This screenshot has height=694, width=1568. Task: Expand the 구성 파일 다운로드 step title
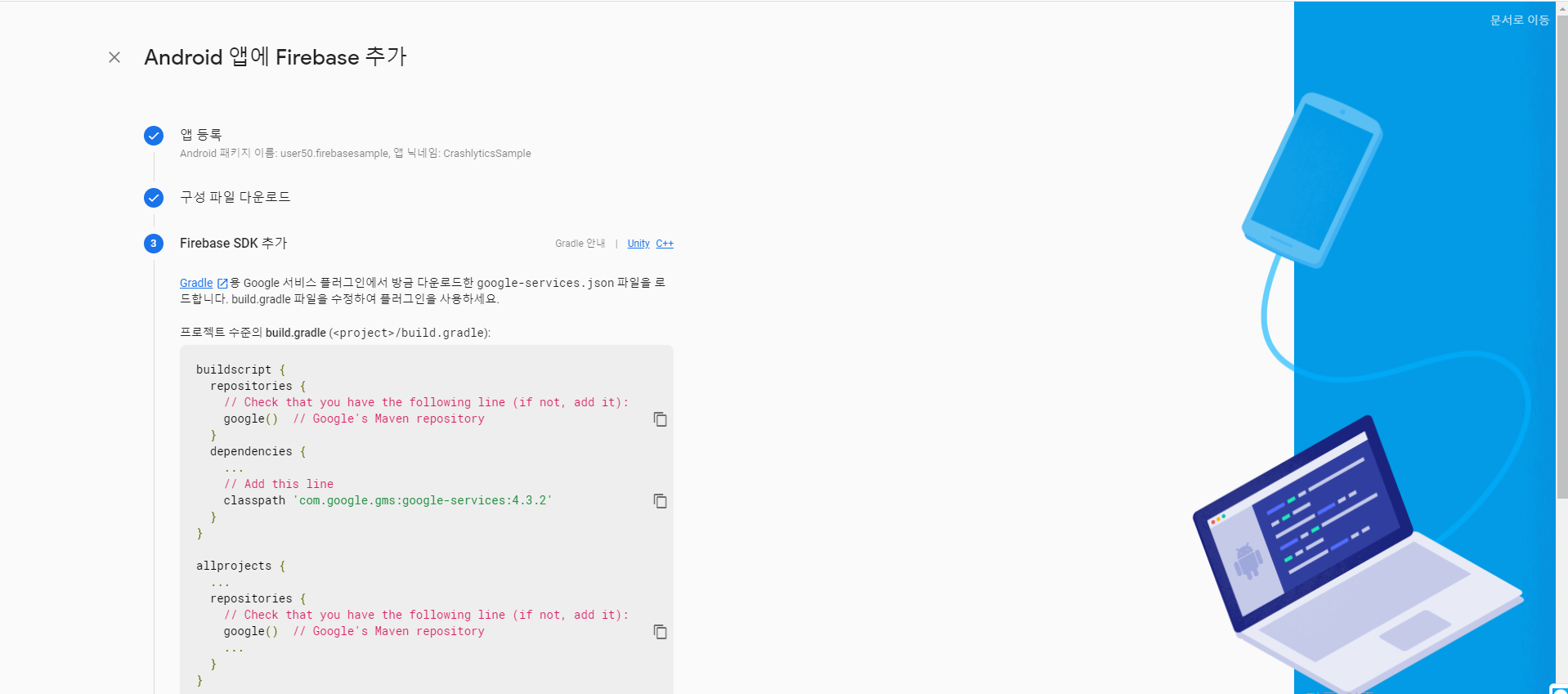tap(235, 197)
